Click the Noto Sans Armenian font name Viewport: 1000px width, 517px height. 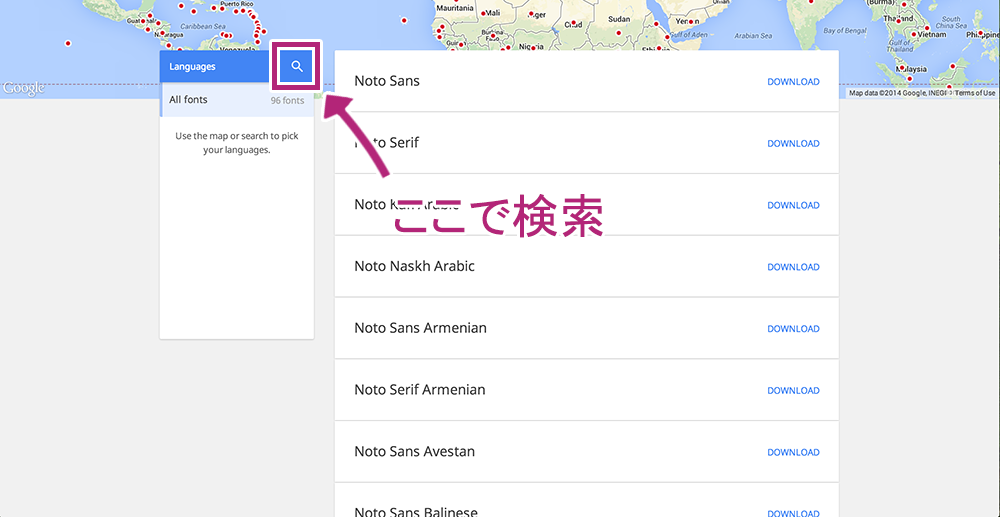point(420,328)
